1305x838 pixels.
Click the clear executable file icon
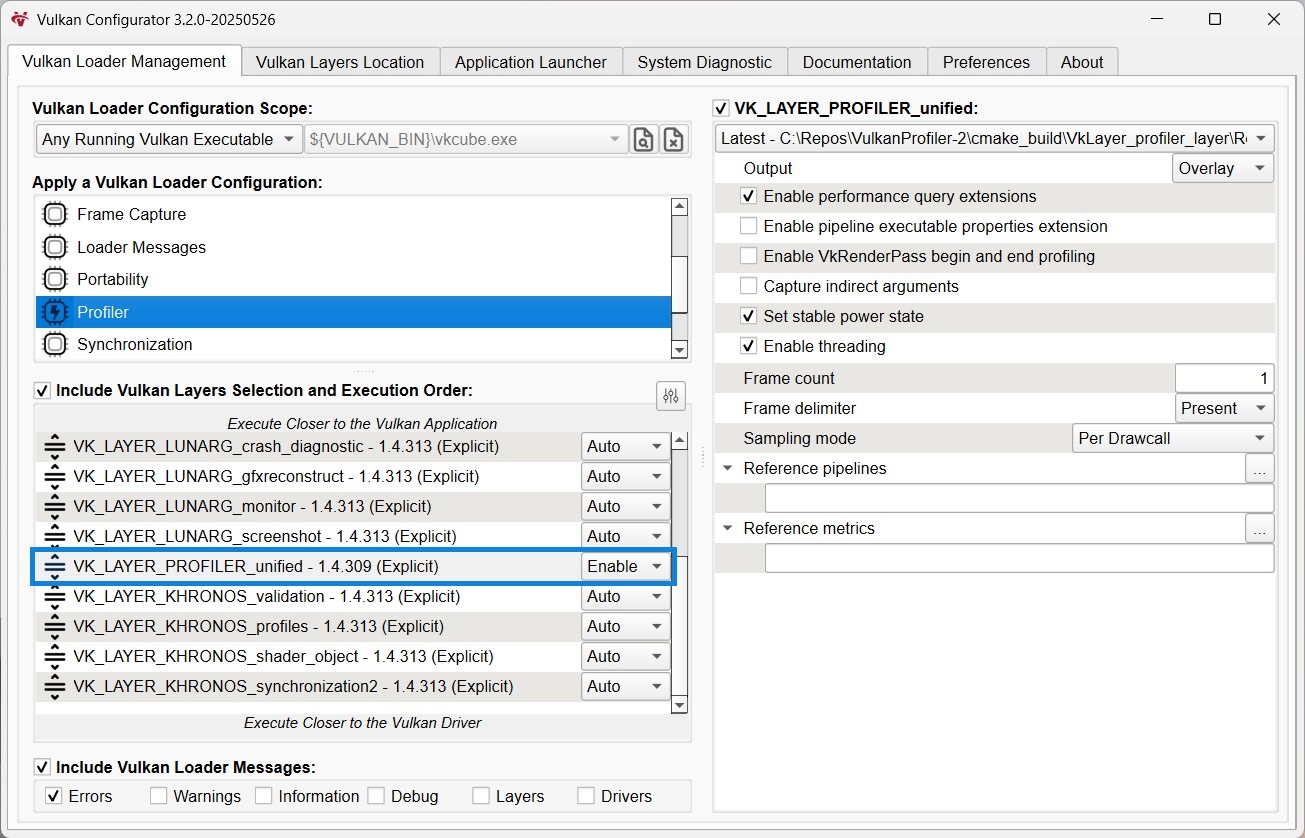tap(673, 139)
